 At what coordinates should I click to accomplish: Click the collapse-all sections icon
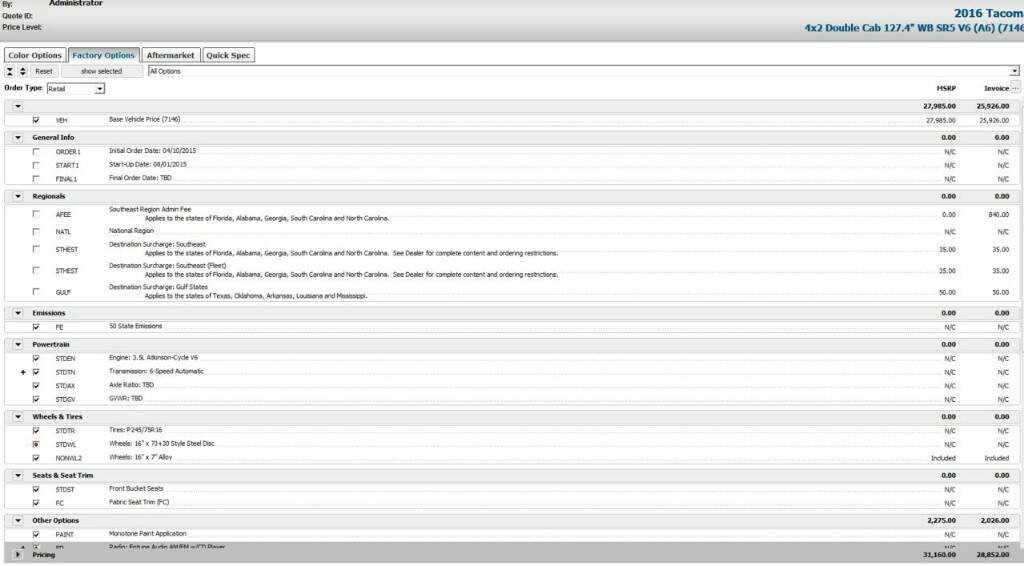[x=10, y=71]
